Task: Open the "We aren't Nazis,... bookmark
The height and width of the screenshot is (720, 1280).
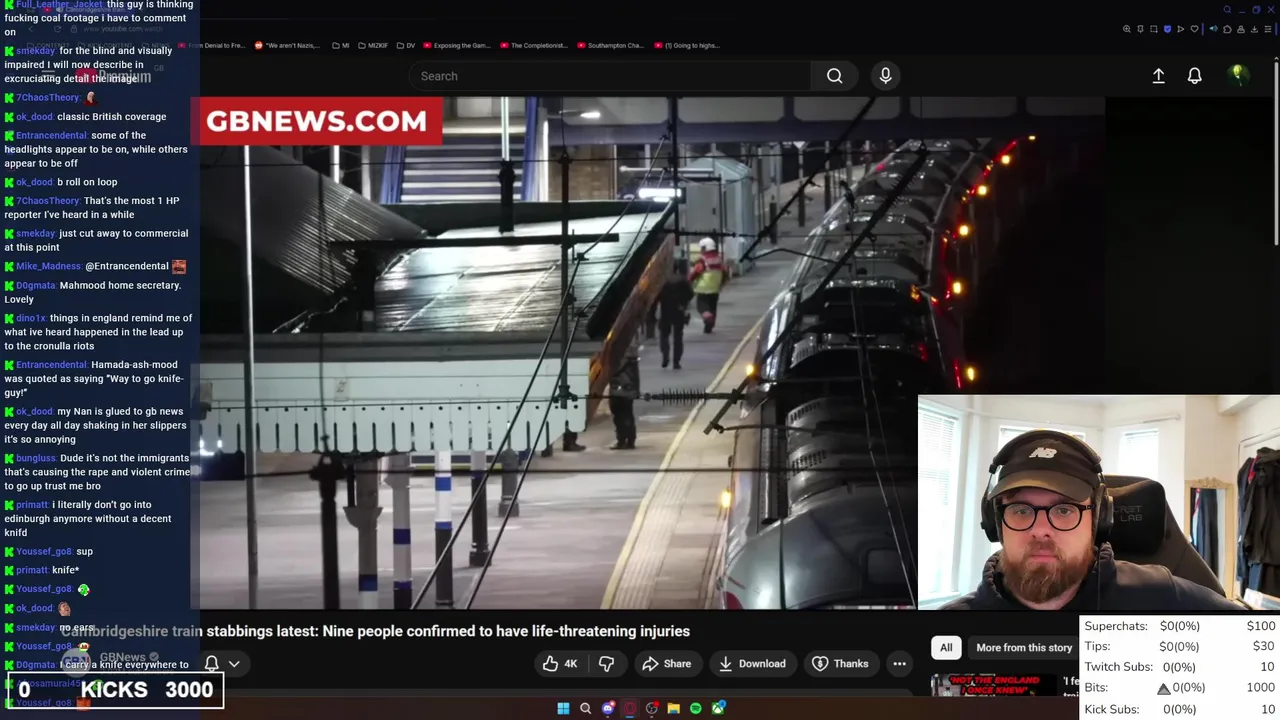Action: [x=287, y=45]
